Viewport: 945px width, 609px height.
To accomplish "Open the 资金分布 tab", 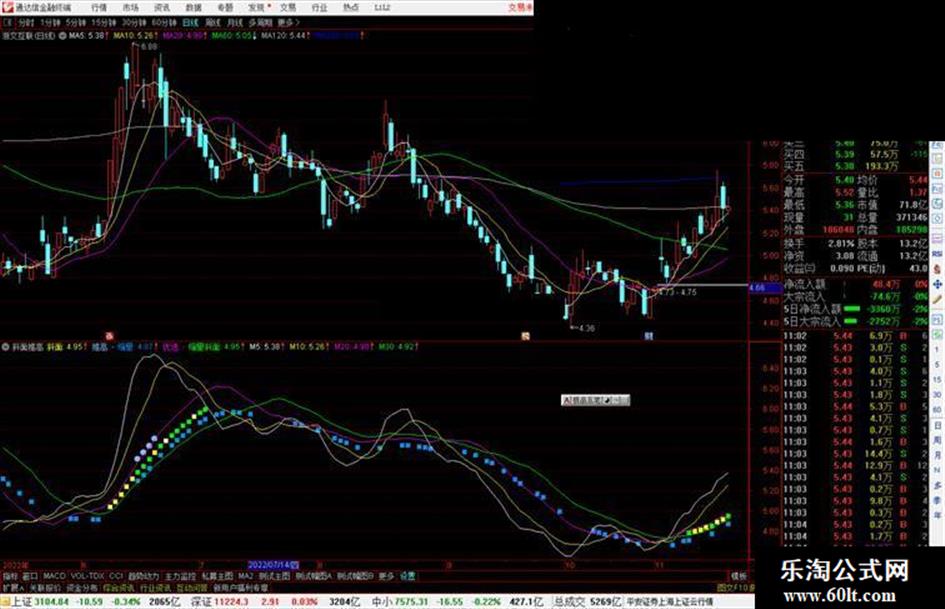I will click(x=82, y=587).
